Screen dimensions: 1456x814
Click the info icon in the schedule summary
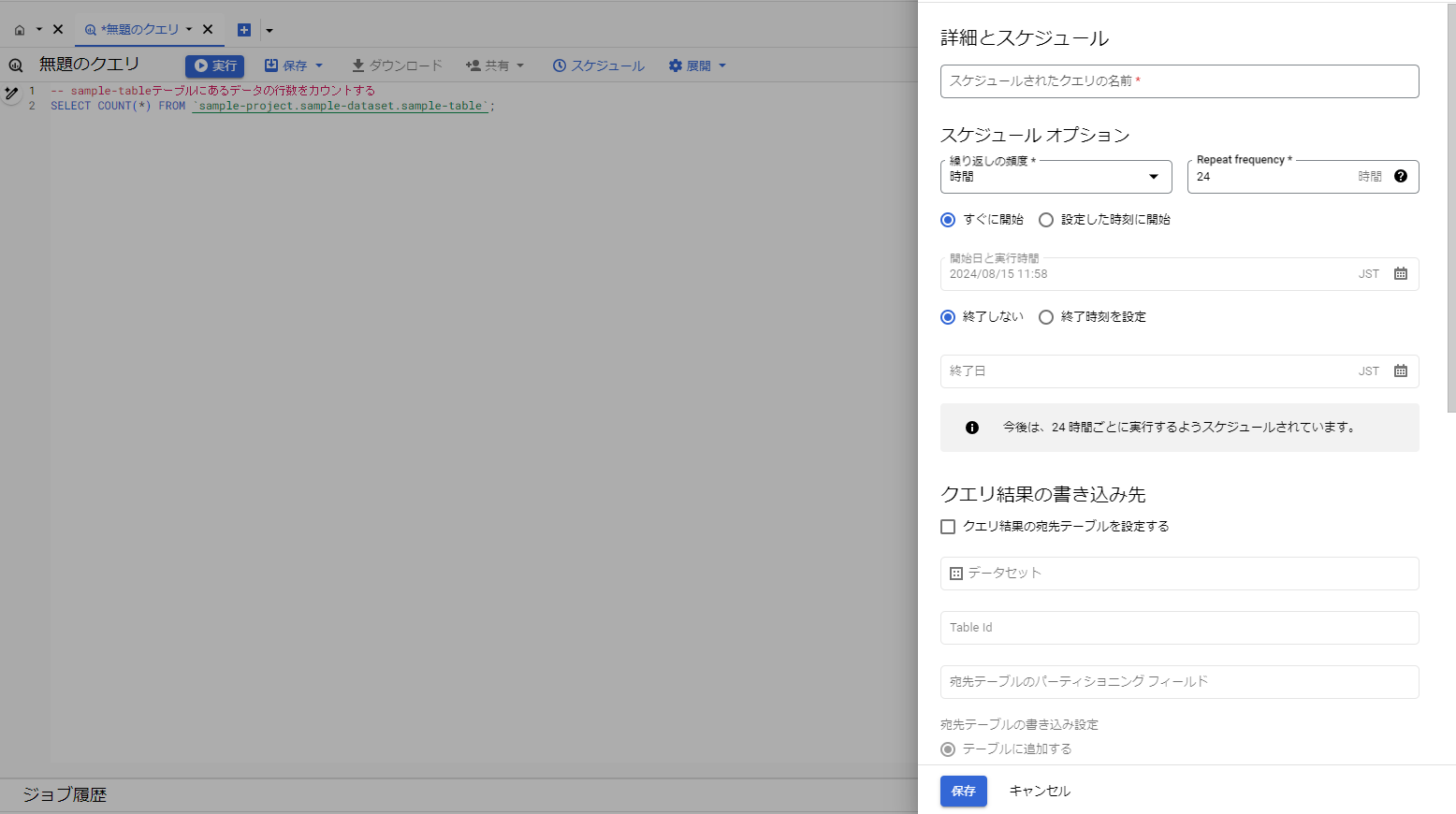pos(972,428)
